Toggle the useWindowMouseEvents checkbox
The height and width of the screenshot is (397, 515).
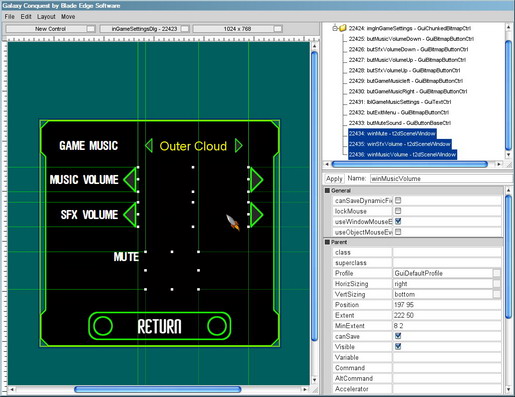398,221
